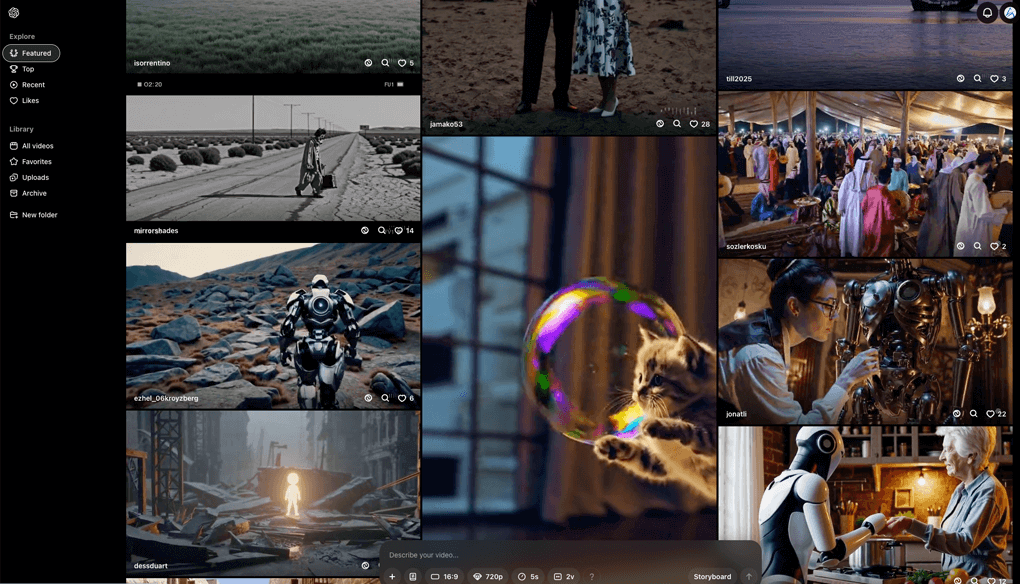Open the 720p resolution dropdown
Image resolution: width=1020 pixels, height=584 pixels.
click(x=488, y=577)
